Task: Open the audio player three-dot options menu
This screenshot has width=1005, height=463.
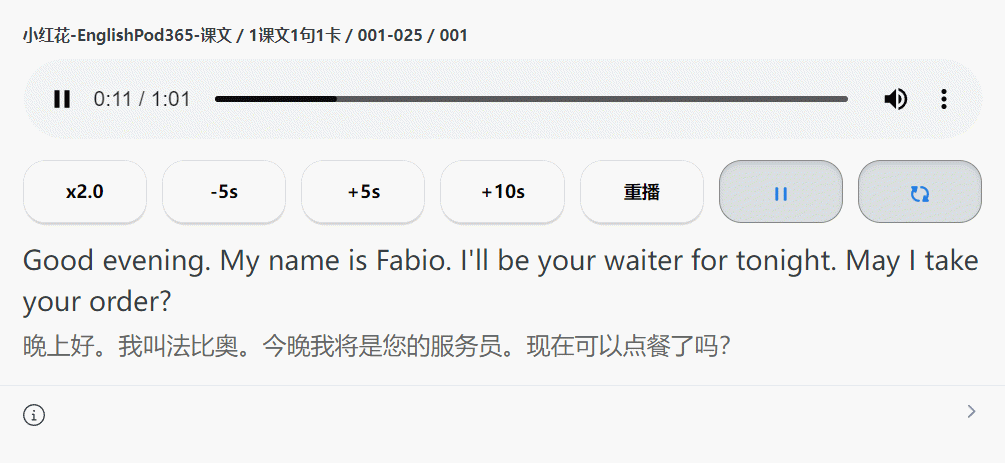Action: coord(943,99)
